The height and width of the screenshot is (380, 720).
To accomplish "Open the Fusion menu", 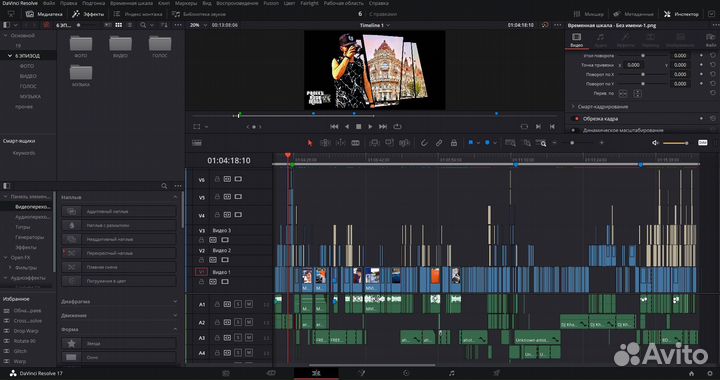I will (x=271, y=3).
